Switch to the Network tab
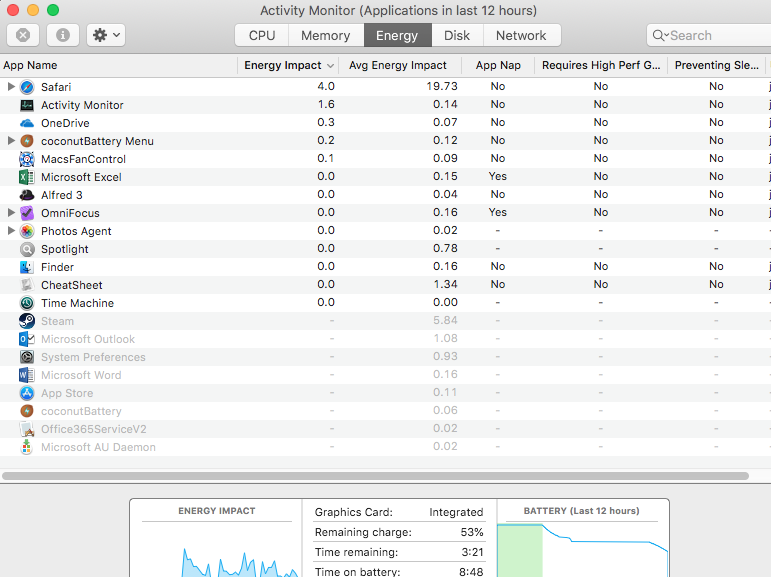 [521, 35]
